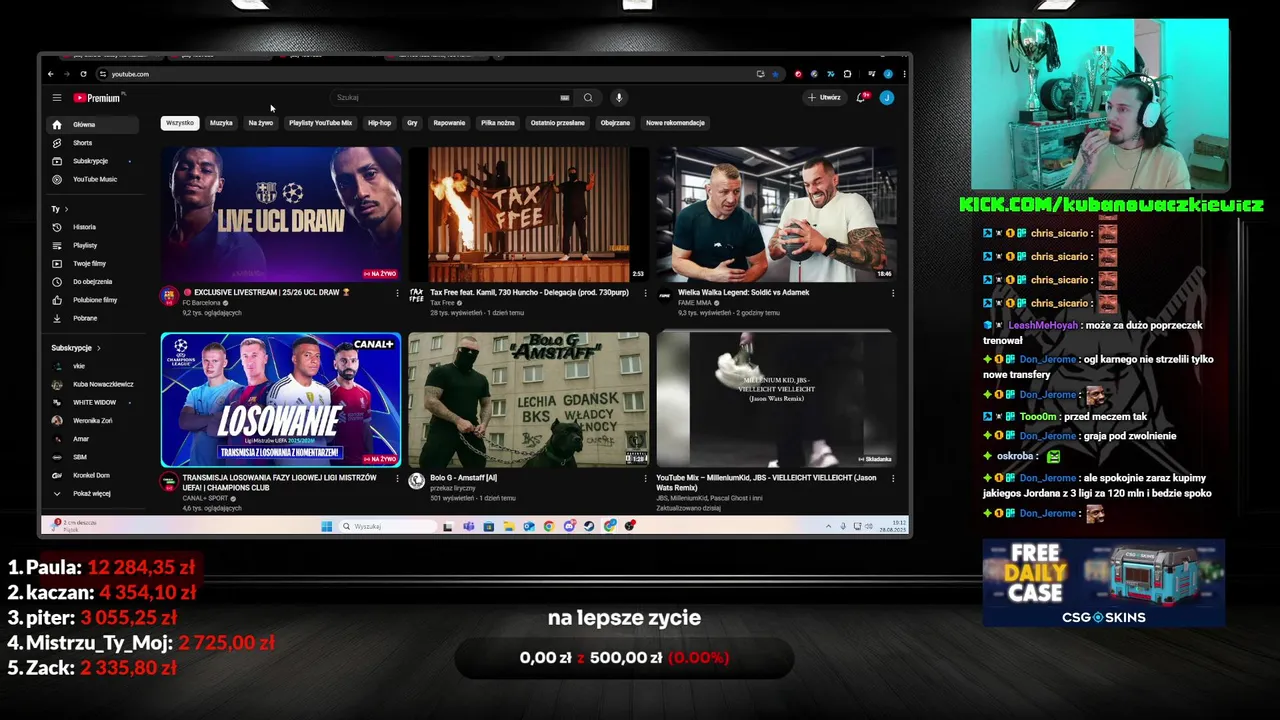Open Steam from the taskbar
Viewport: 1280px width, 720px height.
pyautogui.click(x=589, y=526)
